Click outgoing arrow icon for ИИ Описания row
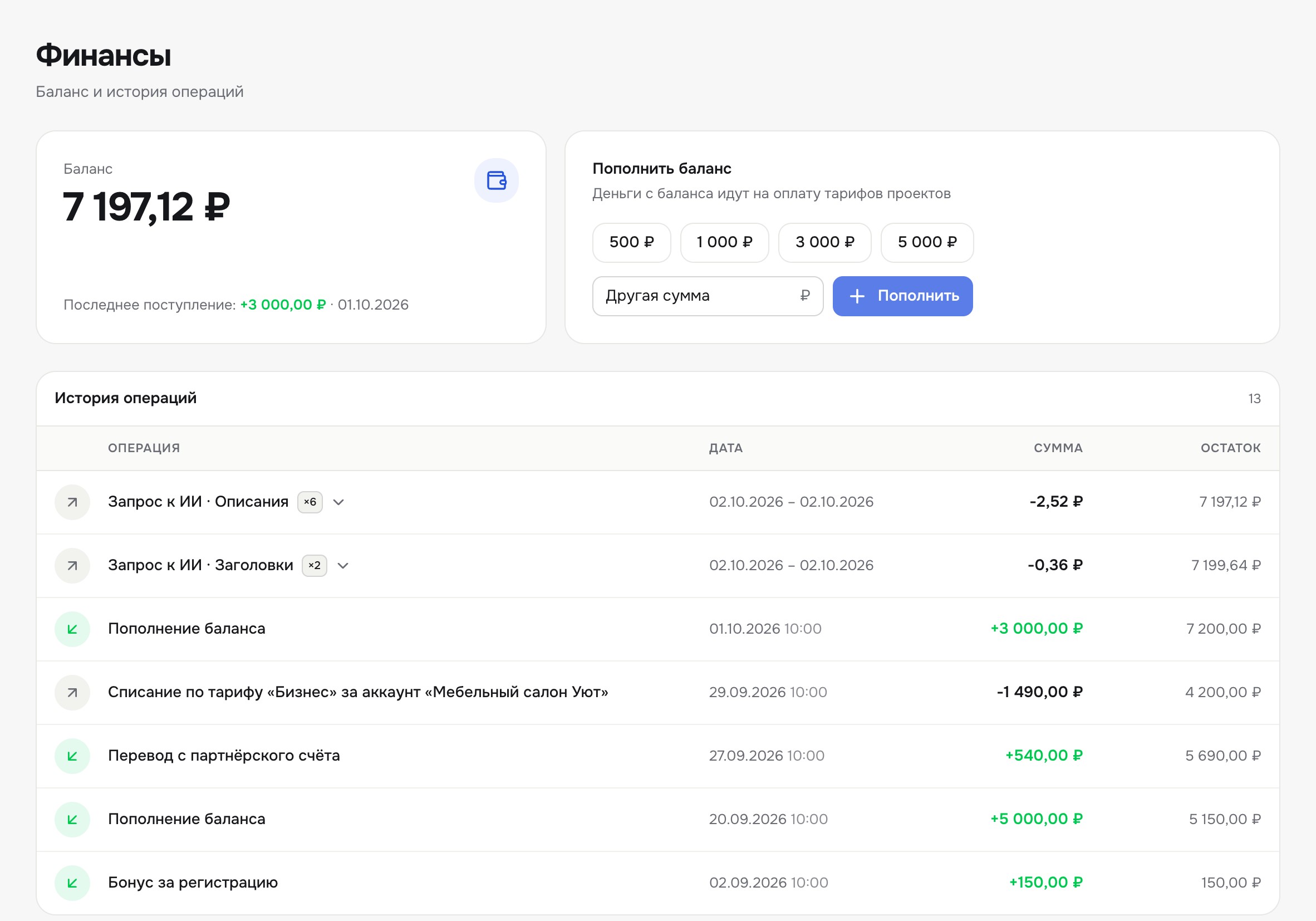The width and height of the screenshot is (1316, 921). tap(72, 502)
